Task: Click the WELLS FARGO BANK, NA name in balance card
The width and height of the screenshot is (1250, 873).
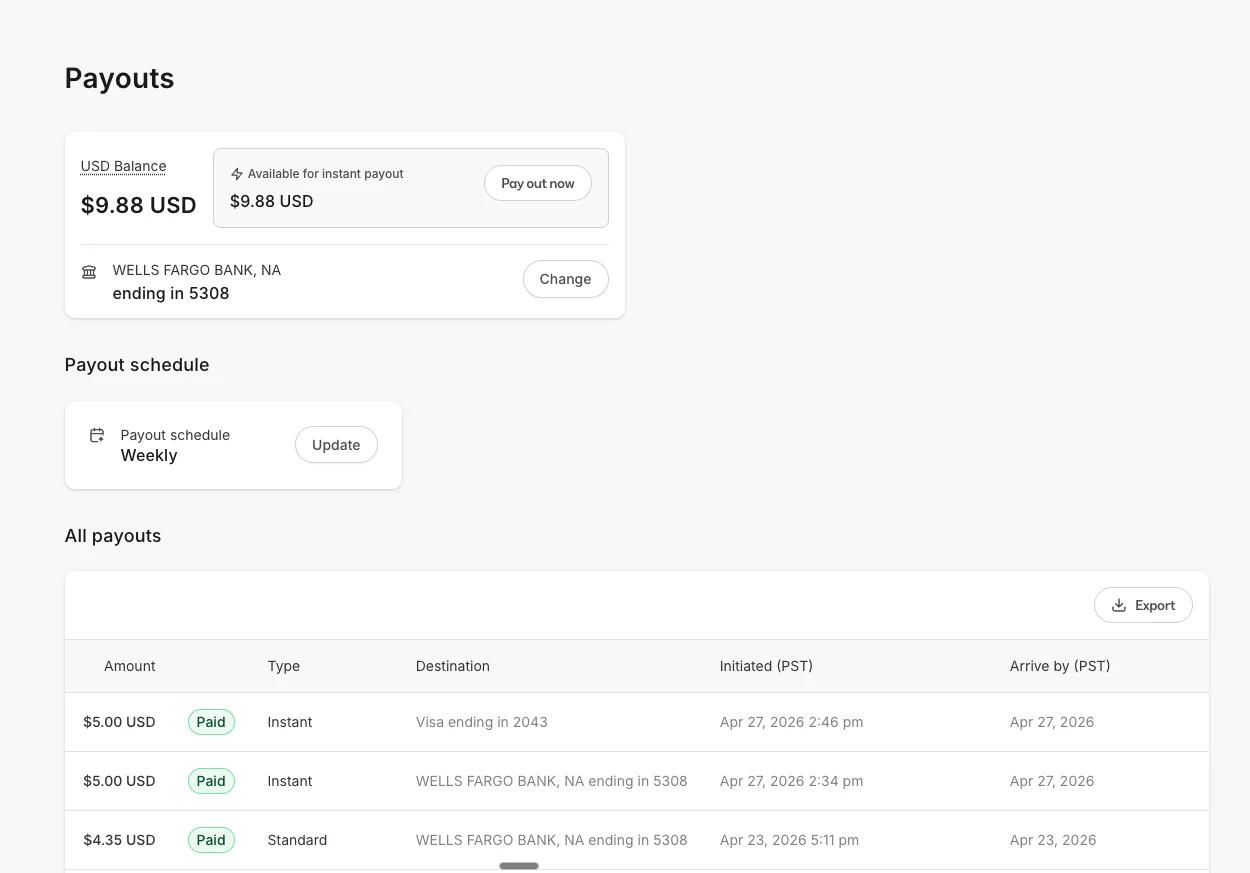Action: 197,270
